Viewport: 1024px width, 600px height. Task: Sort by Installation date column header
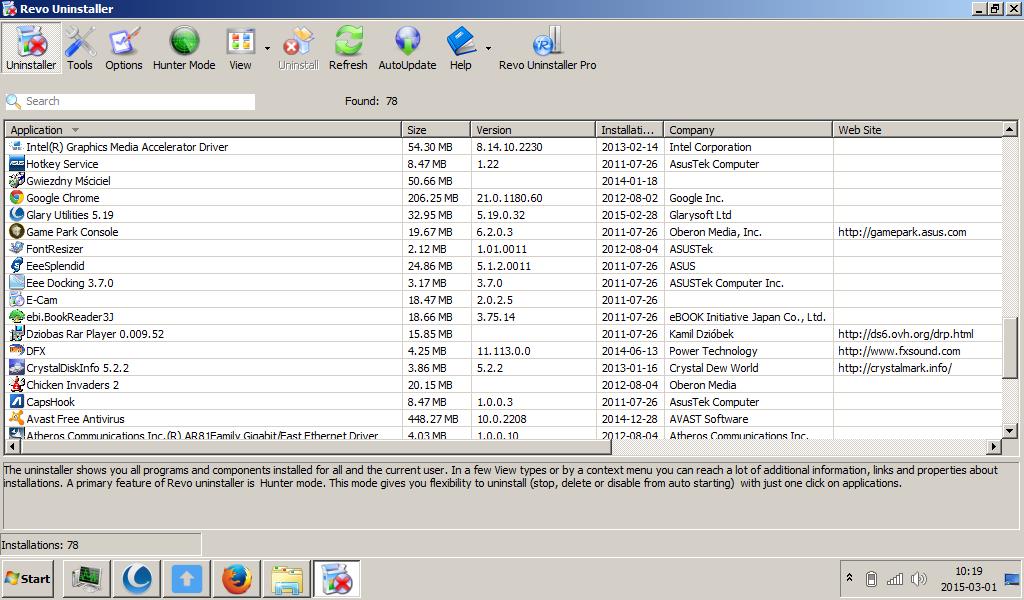coord(630,130)
